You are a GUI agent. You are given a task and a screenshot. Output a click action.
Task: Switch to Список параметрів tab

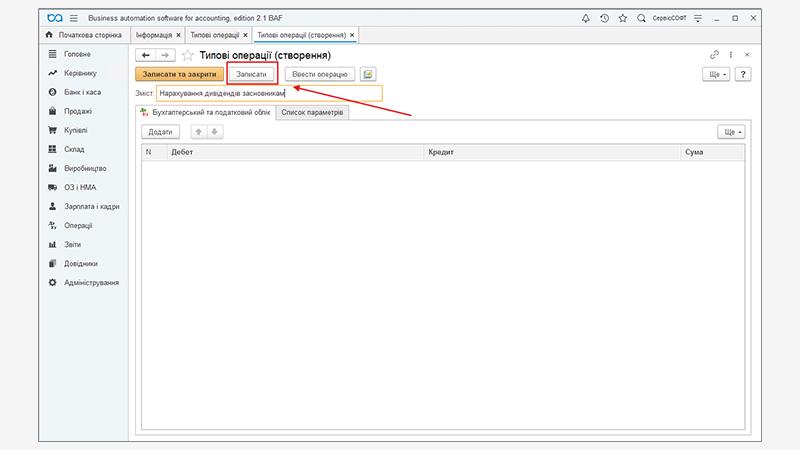coord(312,112)
